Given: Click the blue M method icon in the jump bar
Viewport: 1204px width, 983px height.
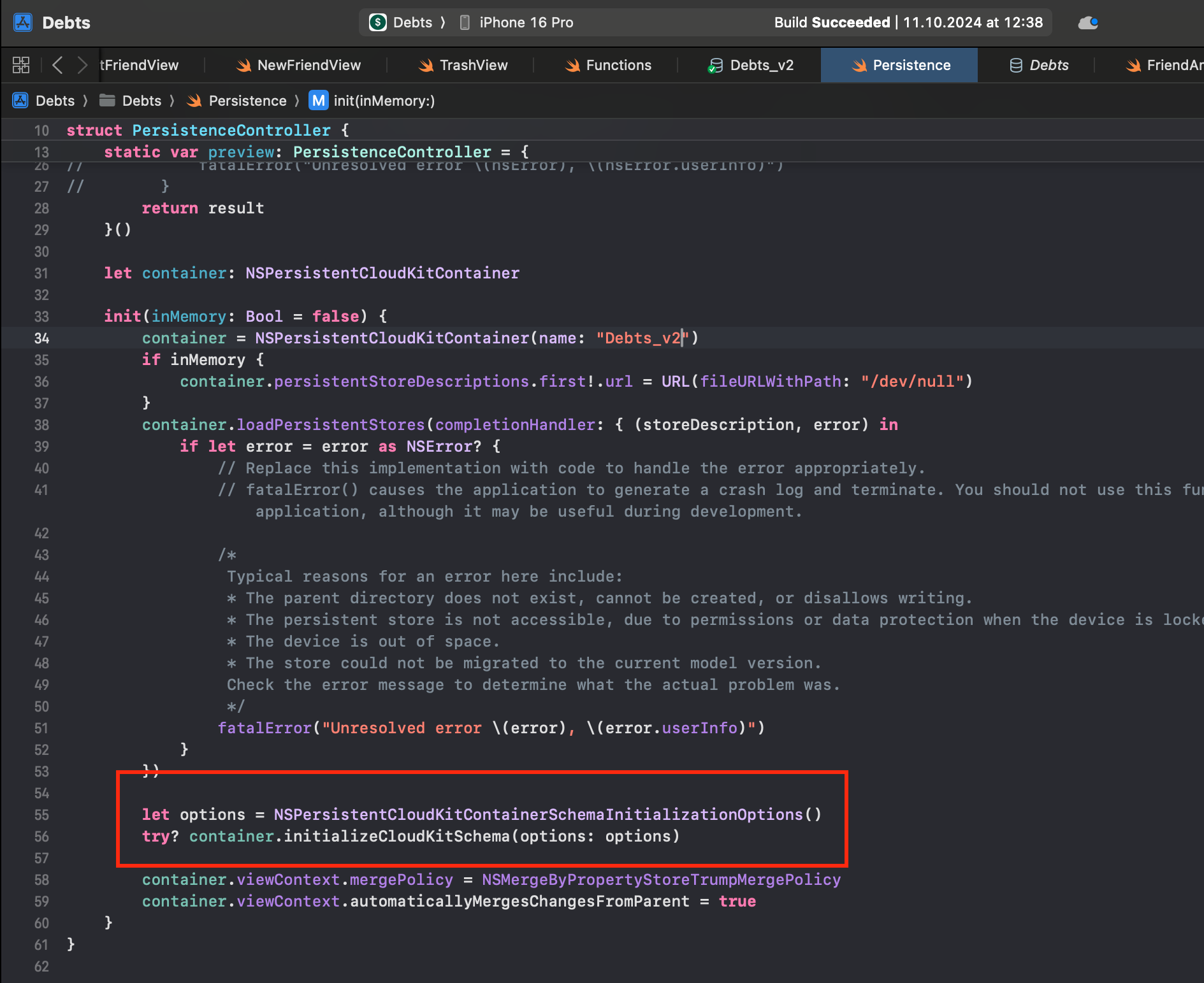Looking at the screenshot, I should coord(318,101).
